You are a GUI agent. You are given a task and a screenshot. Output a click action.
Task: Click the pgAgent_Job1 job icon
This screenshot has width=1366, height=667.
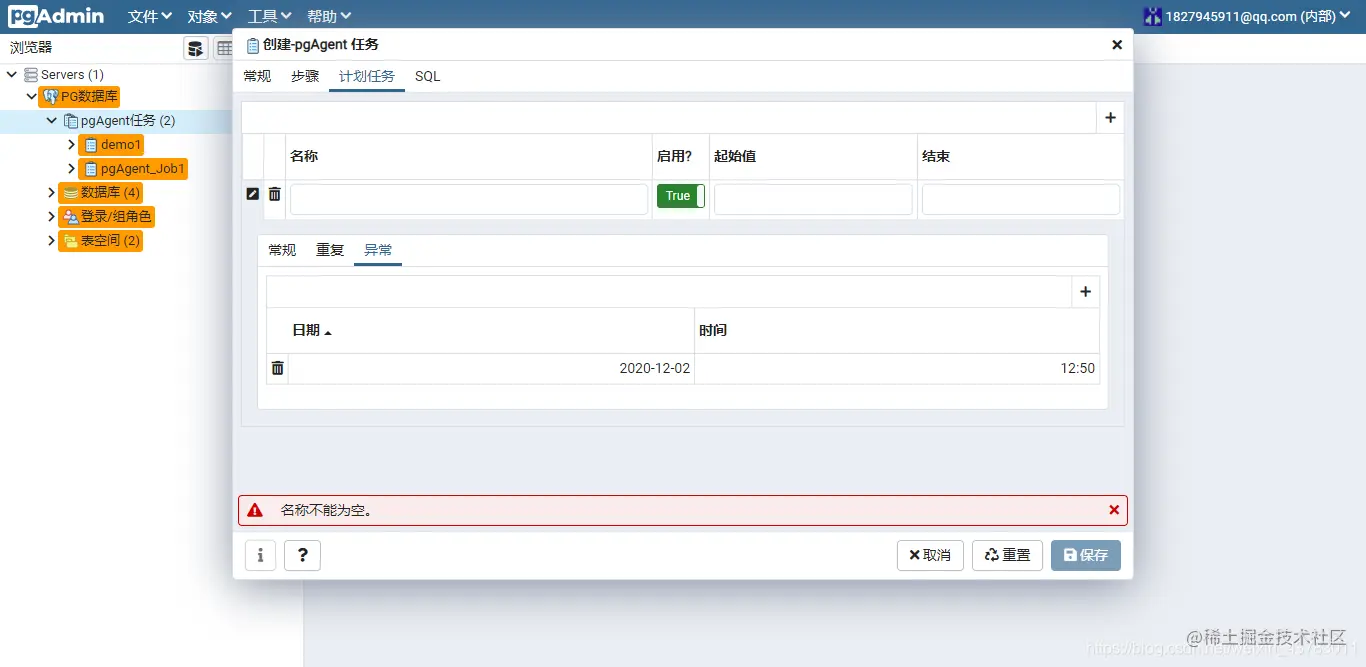click(x=91, y=169)
